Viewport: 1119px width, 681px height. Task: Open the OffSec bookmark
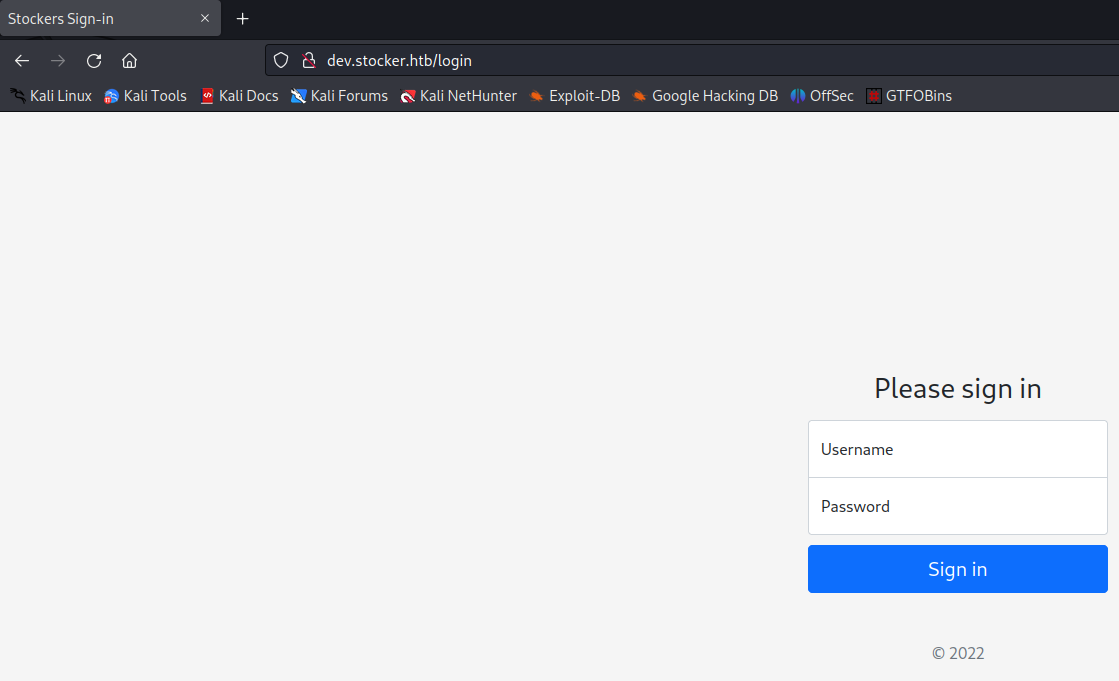822,96
